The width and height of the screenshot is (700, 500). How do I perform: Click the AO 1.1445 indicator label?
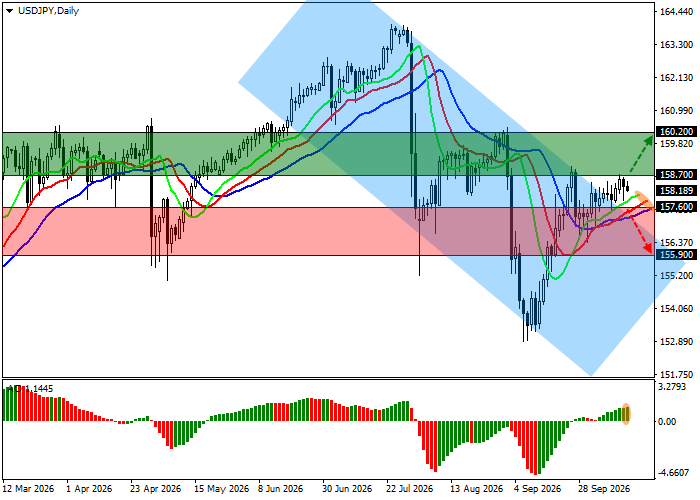(30, 389)
